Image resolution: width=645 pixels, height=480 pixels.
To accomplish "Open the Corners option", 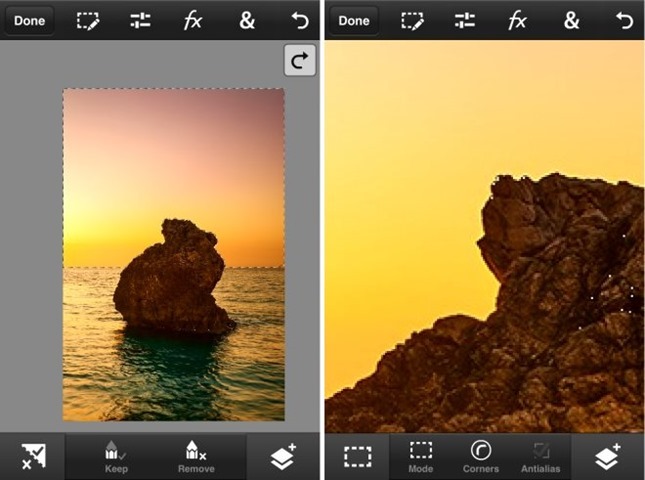I will (x=481, y=456).
